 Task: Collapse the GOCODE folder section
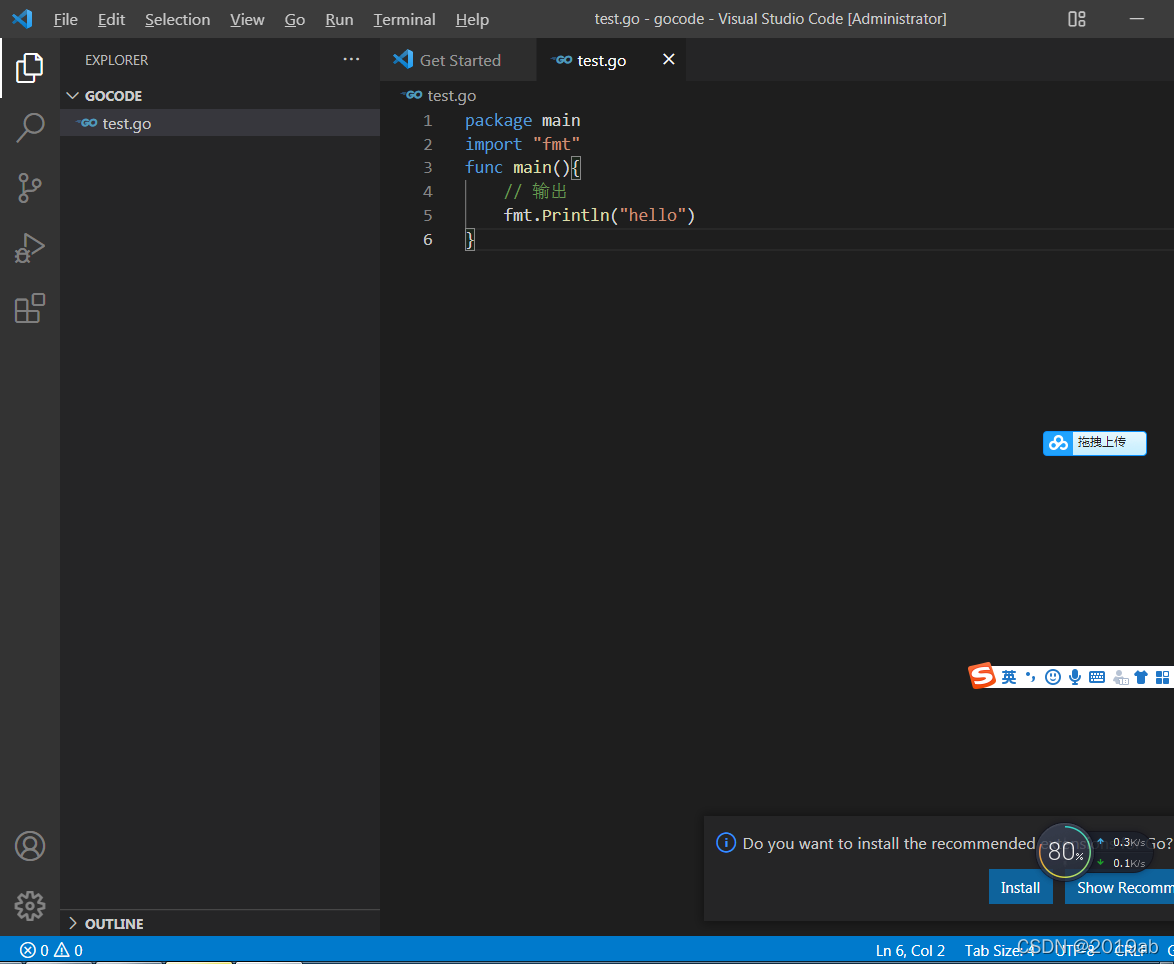[x=220, y=96]
